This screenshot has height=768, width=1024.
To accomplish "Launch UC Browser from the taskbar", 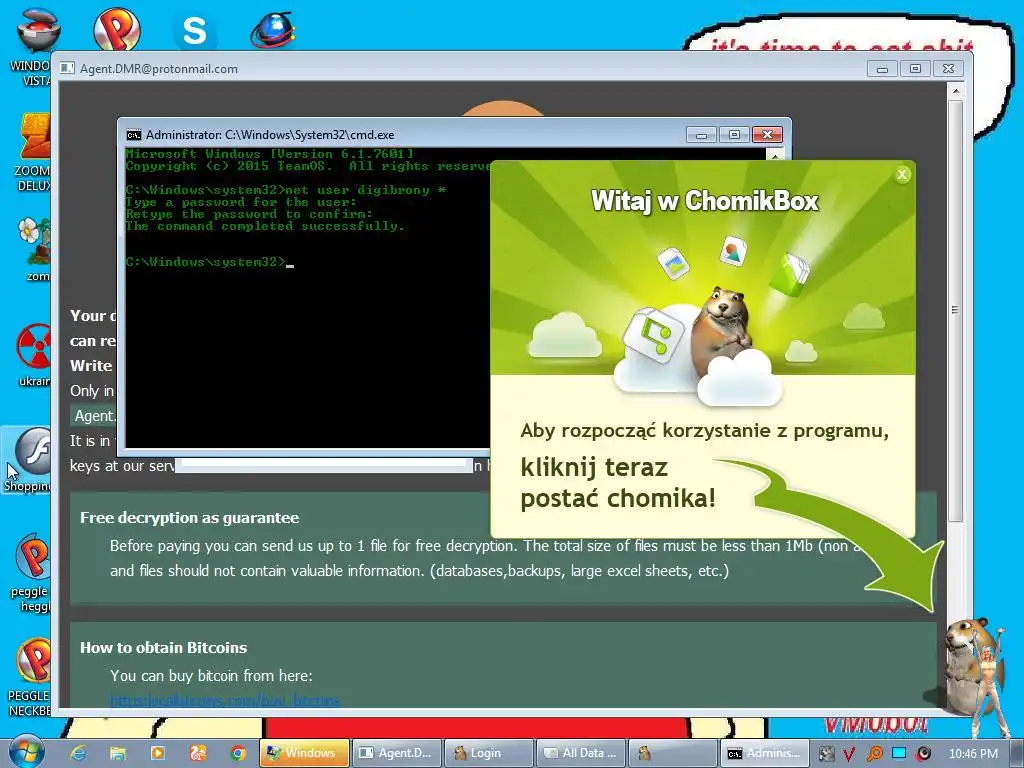I will [x=198, y=753].
